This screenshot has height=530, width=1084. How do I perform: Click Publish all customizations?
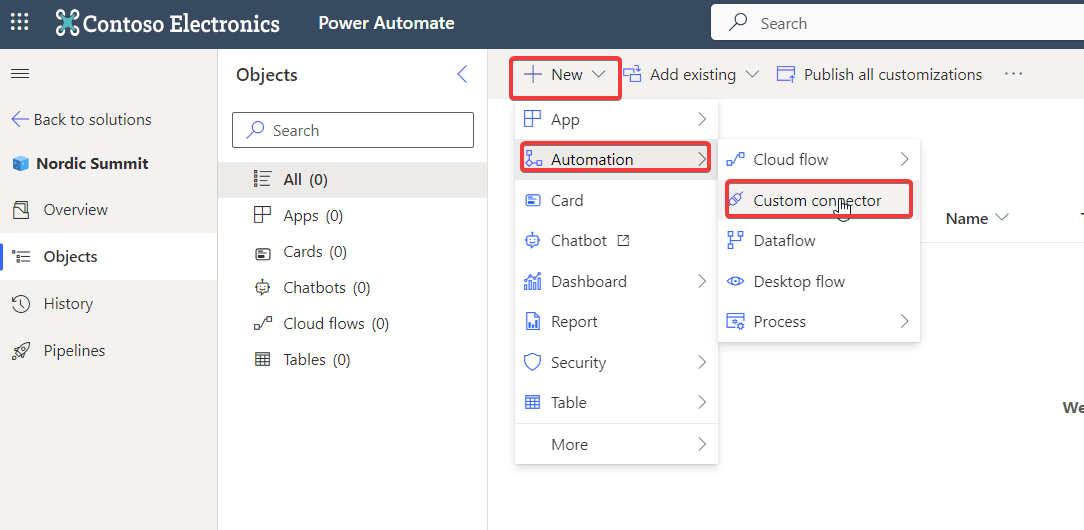pyautogui.click(x=881, y=75)
